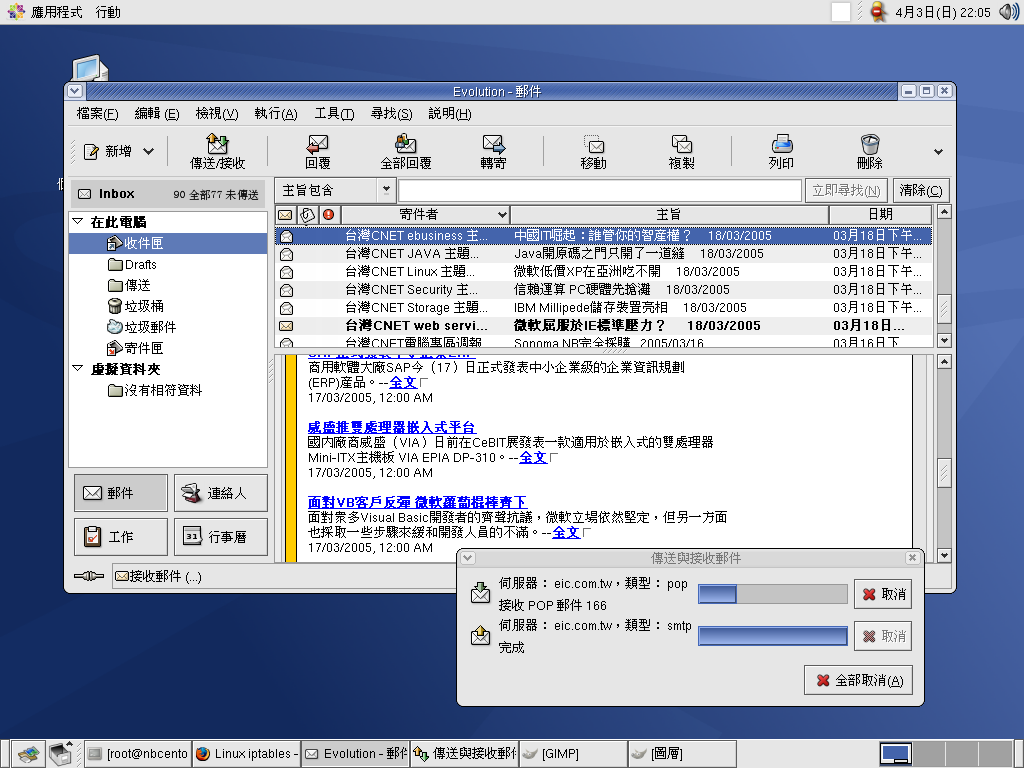1024x768 pixels.
Task: Open the 面對VB客戶反彈 headline link
Action: click(417, 502)
